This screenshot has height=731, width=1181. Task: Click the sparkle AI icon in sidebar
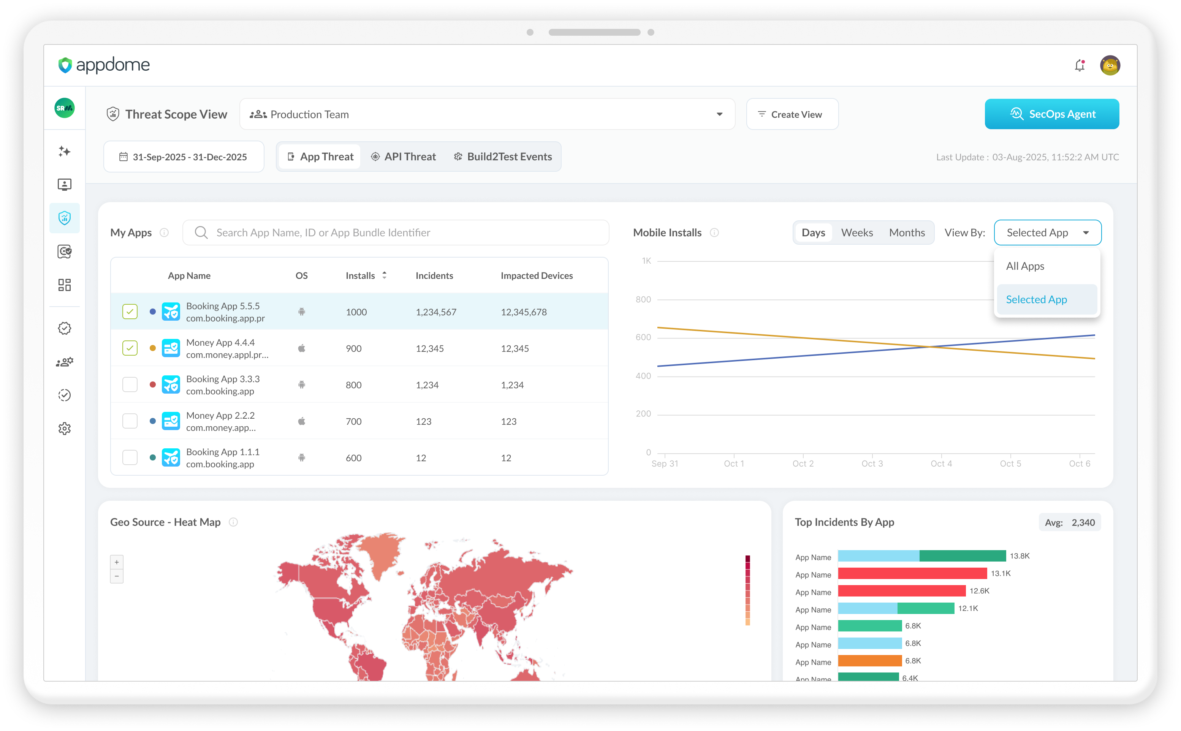[64, 151]
